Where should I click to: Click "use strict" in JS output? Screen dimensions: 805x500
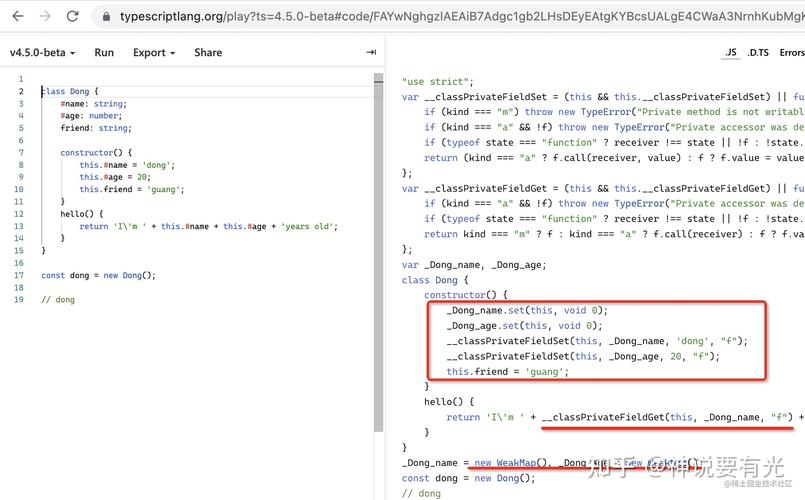click(438, 82)
